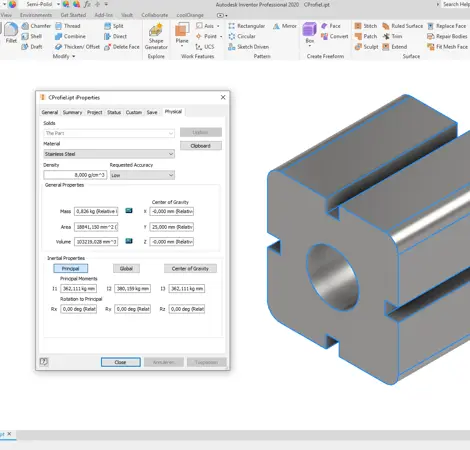Image resolution: width=470 pixels, height=450 pixels.
Task: Open the Shape Generator
Action: click(156, 37)
